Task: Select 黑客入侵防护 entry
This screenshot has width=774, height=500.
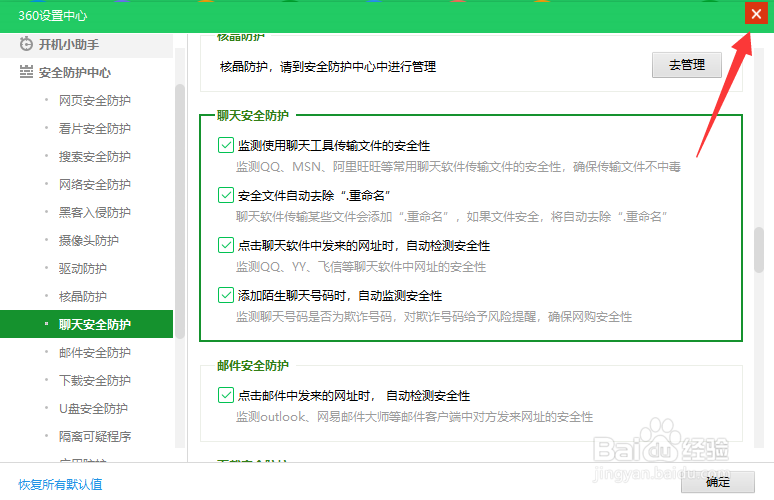Action: pos(95,213)
